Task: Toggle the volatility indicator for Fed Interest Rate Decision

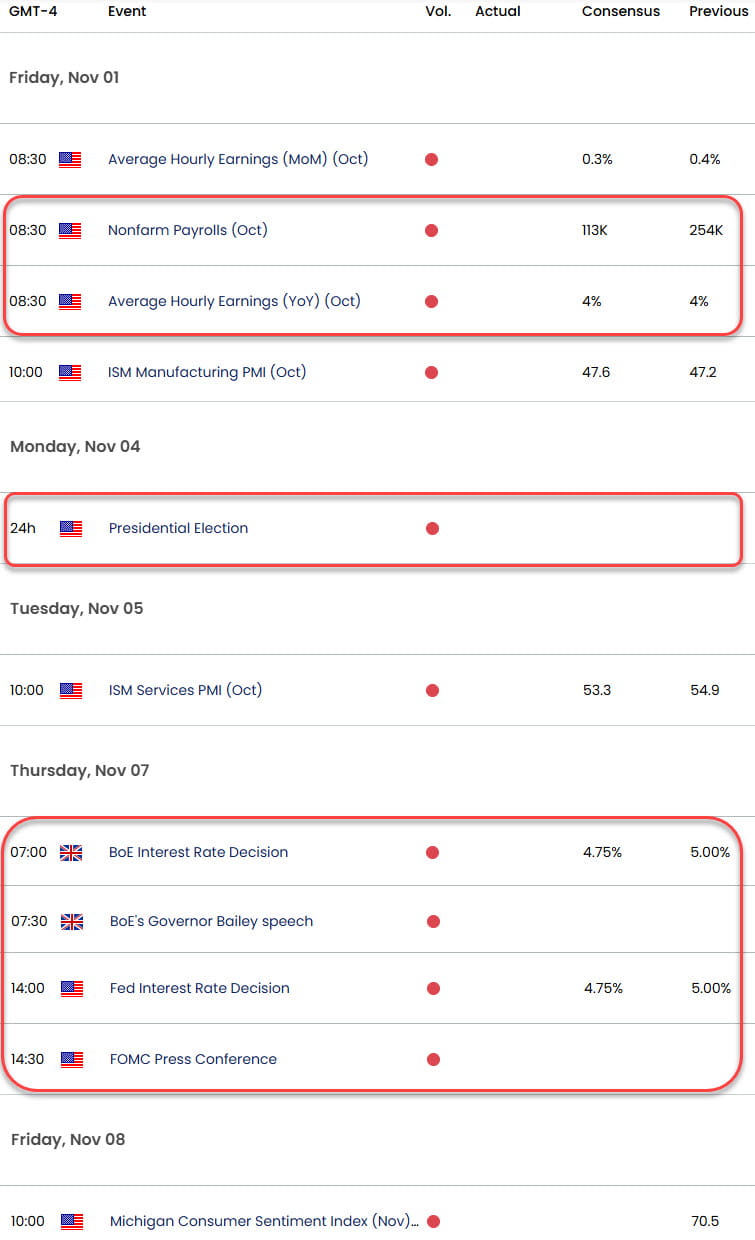Action: [431, 988]
